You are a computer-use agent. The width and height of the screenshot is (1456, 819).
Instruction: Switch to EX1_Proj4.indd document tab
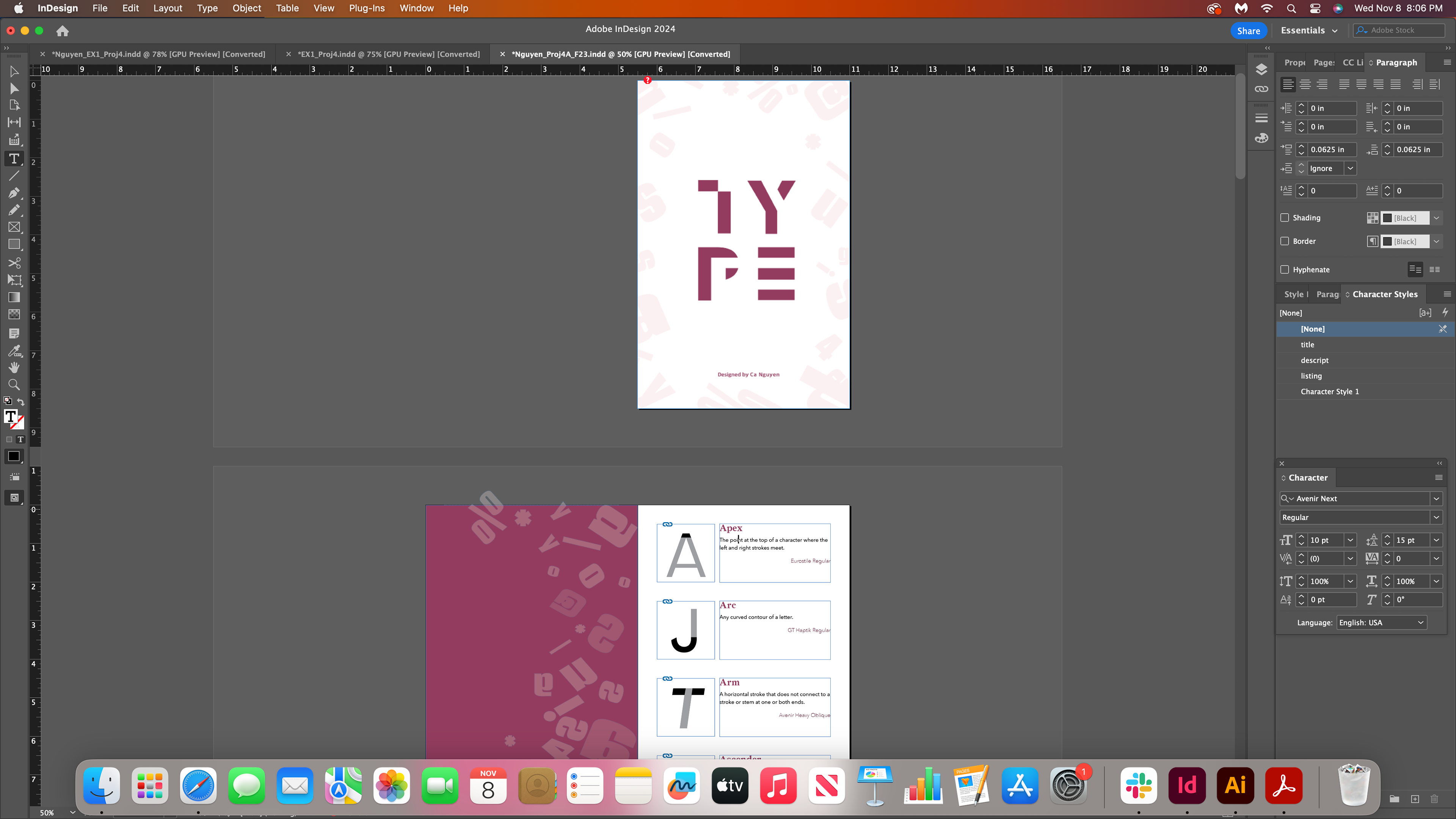click(388, 54)
